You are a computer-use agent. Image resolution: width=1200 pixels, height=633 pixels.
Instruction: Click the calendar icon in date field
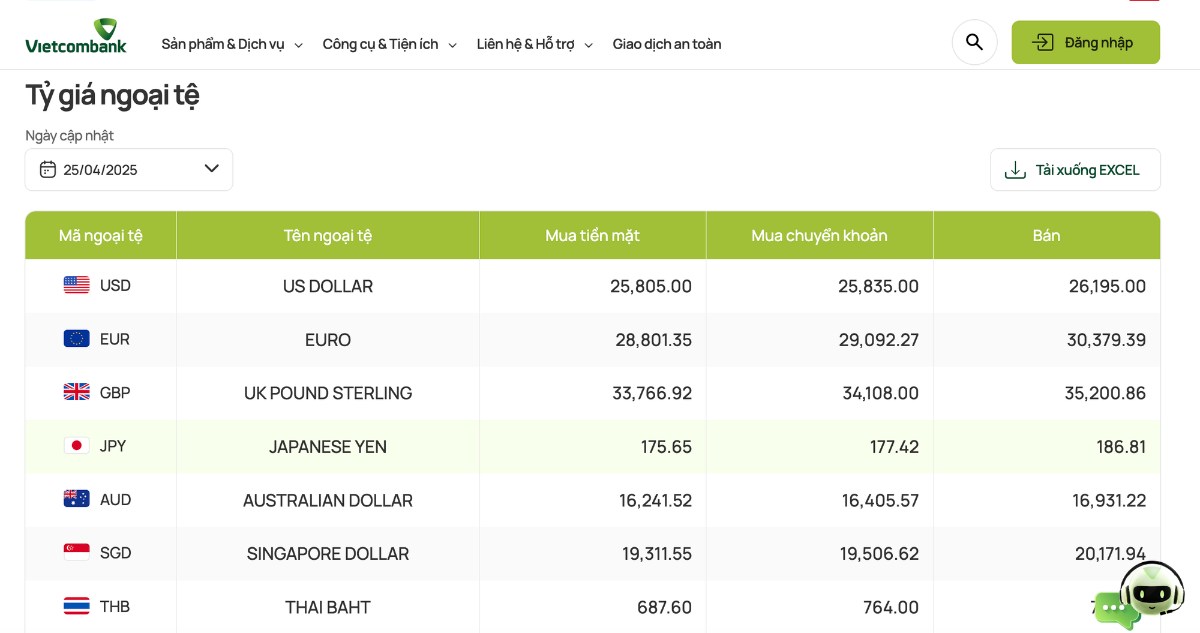pyautogui.click(x=47, y=169)
